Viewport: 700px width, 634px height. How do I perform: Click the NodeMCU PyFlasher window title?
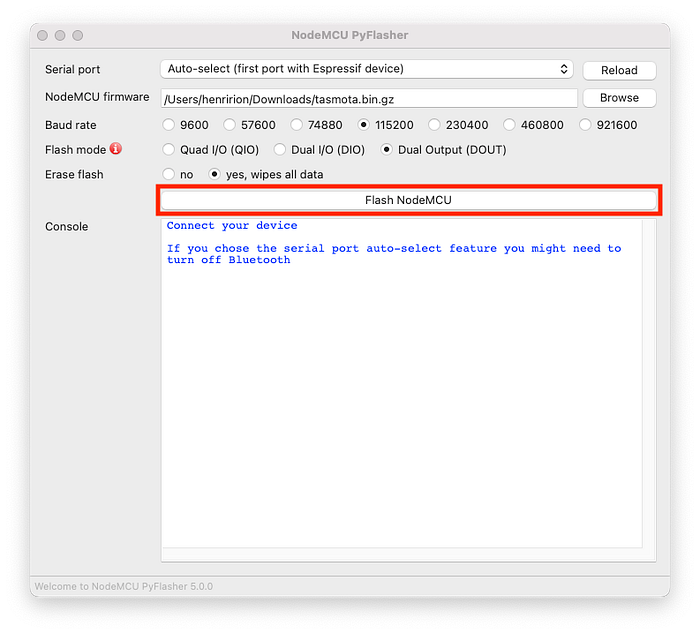[x=350, y=35]
